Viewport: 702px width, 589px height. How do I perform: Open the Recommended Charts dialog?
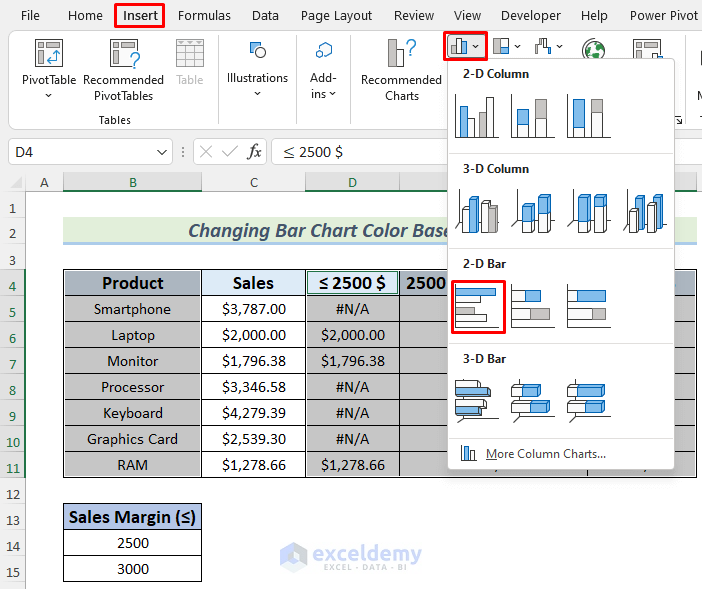402,70
